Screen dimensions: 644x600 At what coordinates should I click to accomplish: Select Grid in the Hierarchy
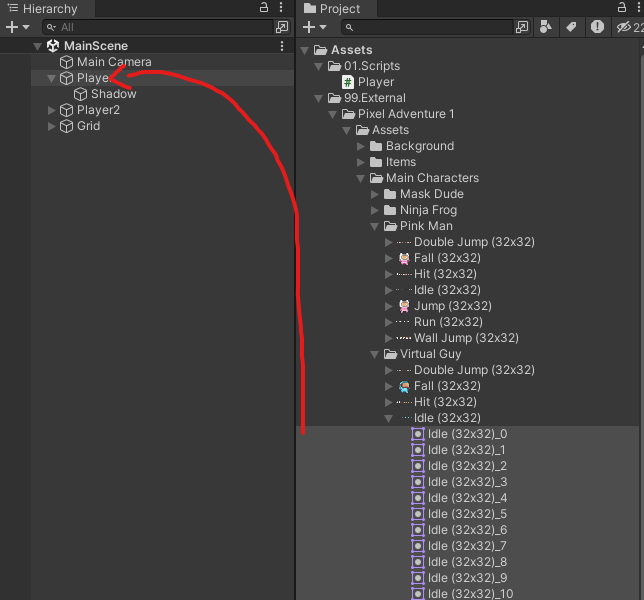coord(88,126)
